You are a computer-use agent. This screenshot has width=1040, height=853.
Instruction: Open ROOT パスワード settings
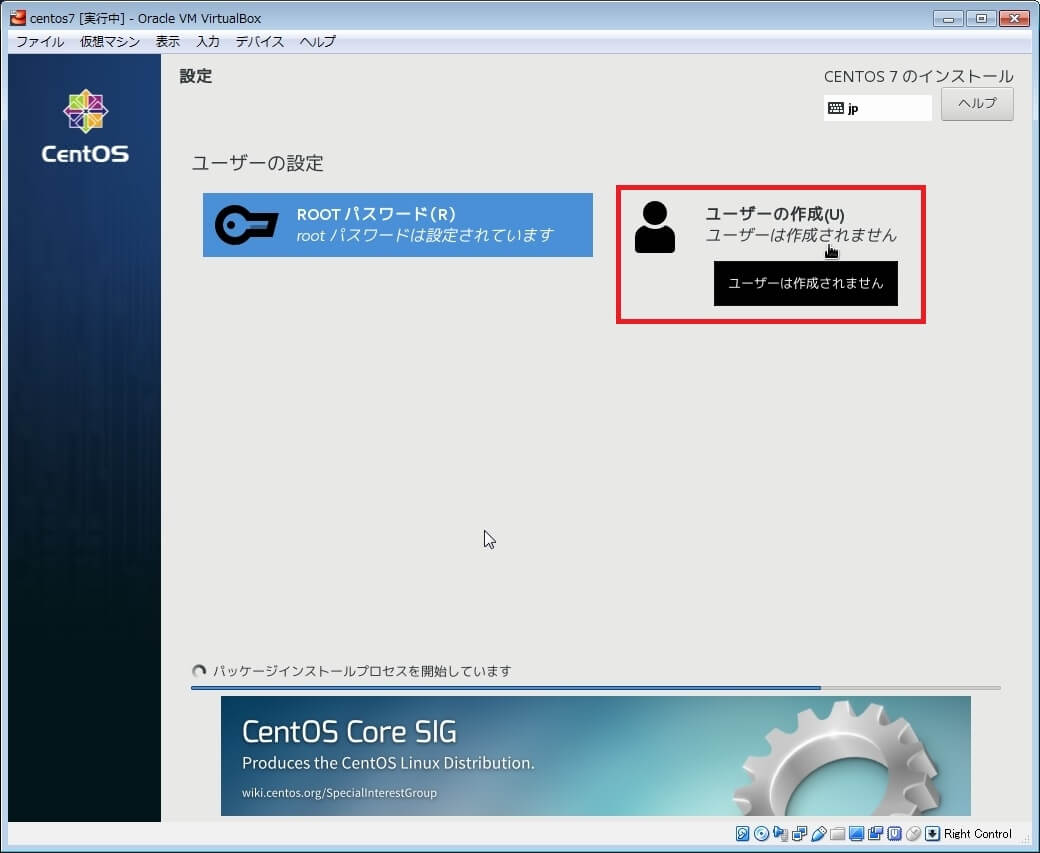(397, 225)
